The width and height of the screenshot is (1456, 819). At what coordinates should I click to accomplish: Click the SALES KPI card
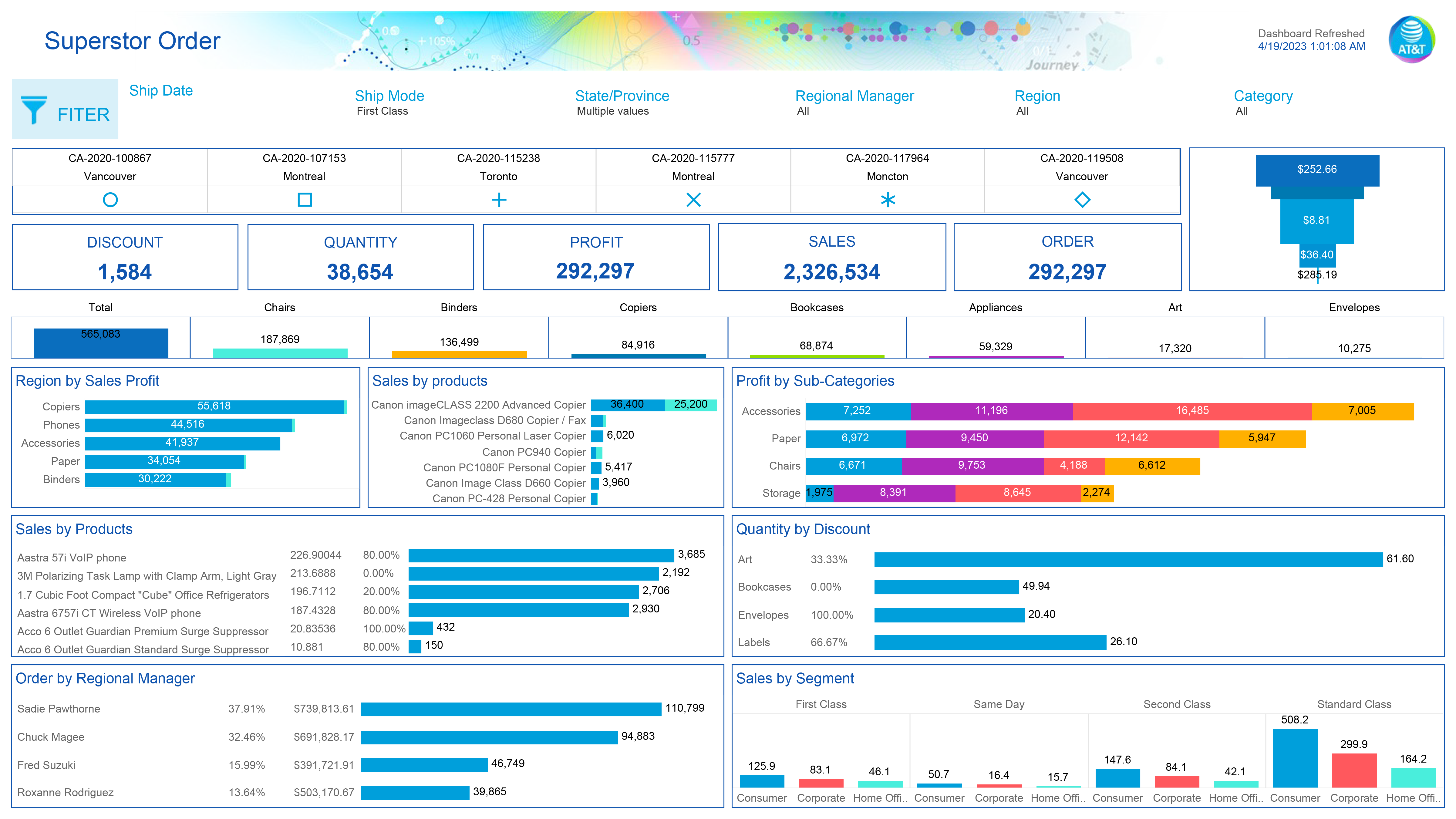click(831, 257)
